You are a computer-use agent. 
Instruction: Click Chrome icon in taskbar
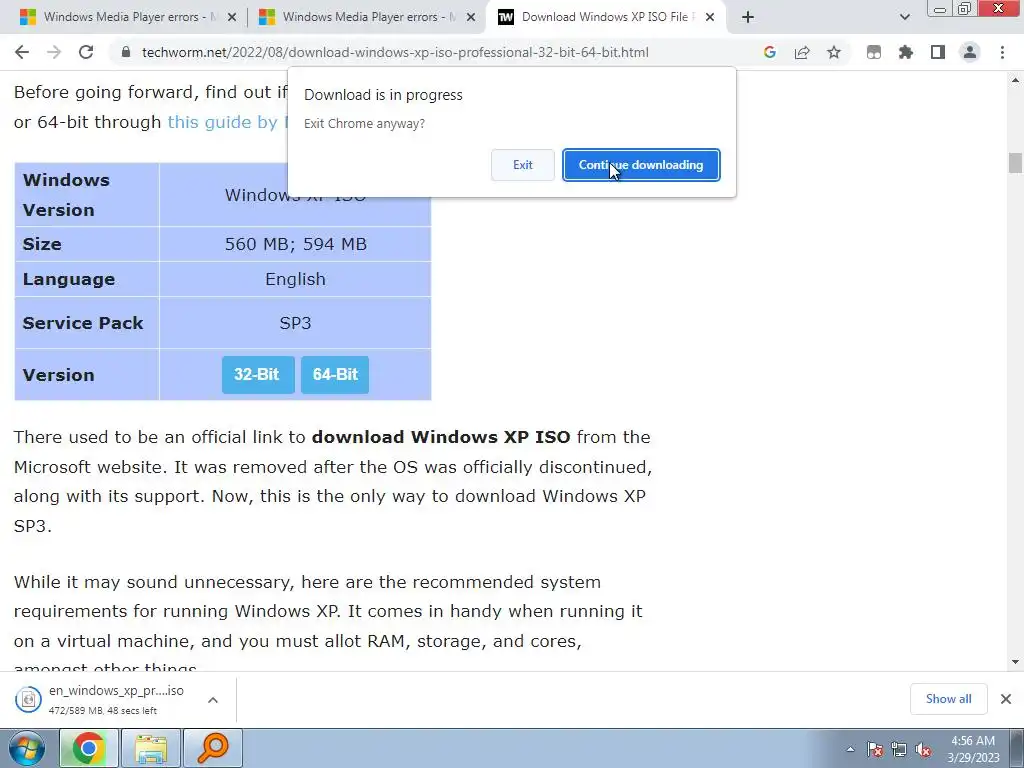pyautogui.click(x=89, y=748)
